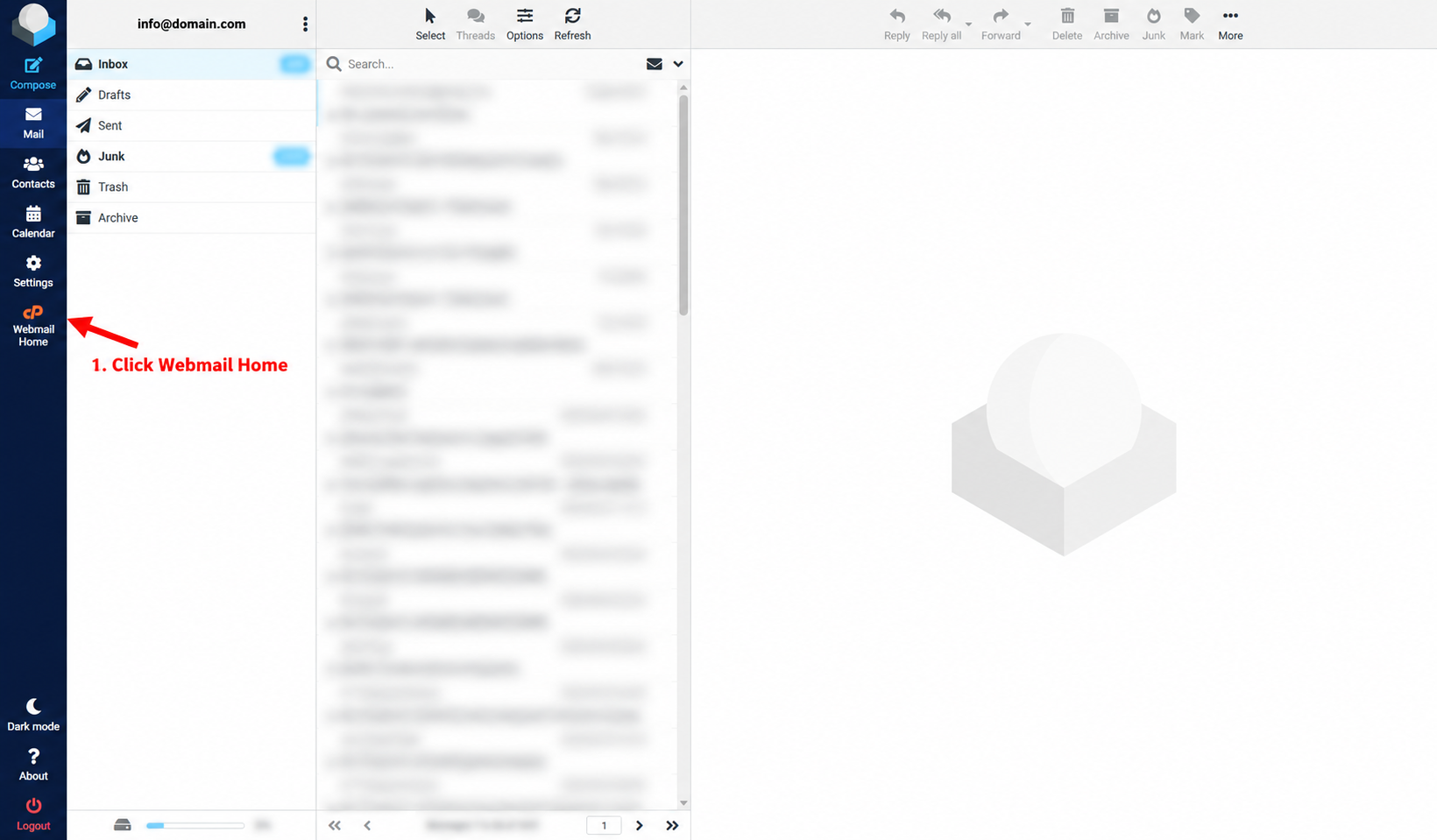This screenshot has height=840, width=1437.
Task: Reply to the message
Action: pos(897,25)
